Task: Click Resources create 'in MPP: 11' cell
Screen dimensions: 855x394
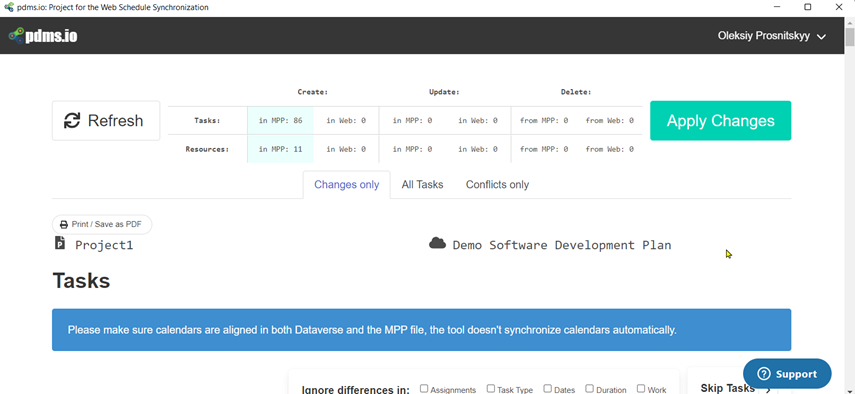Action: pyautogui.click(x=280, y=149)
